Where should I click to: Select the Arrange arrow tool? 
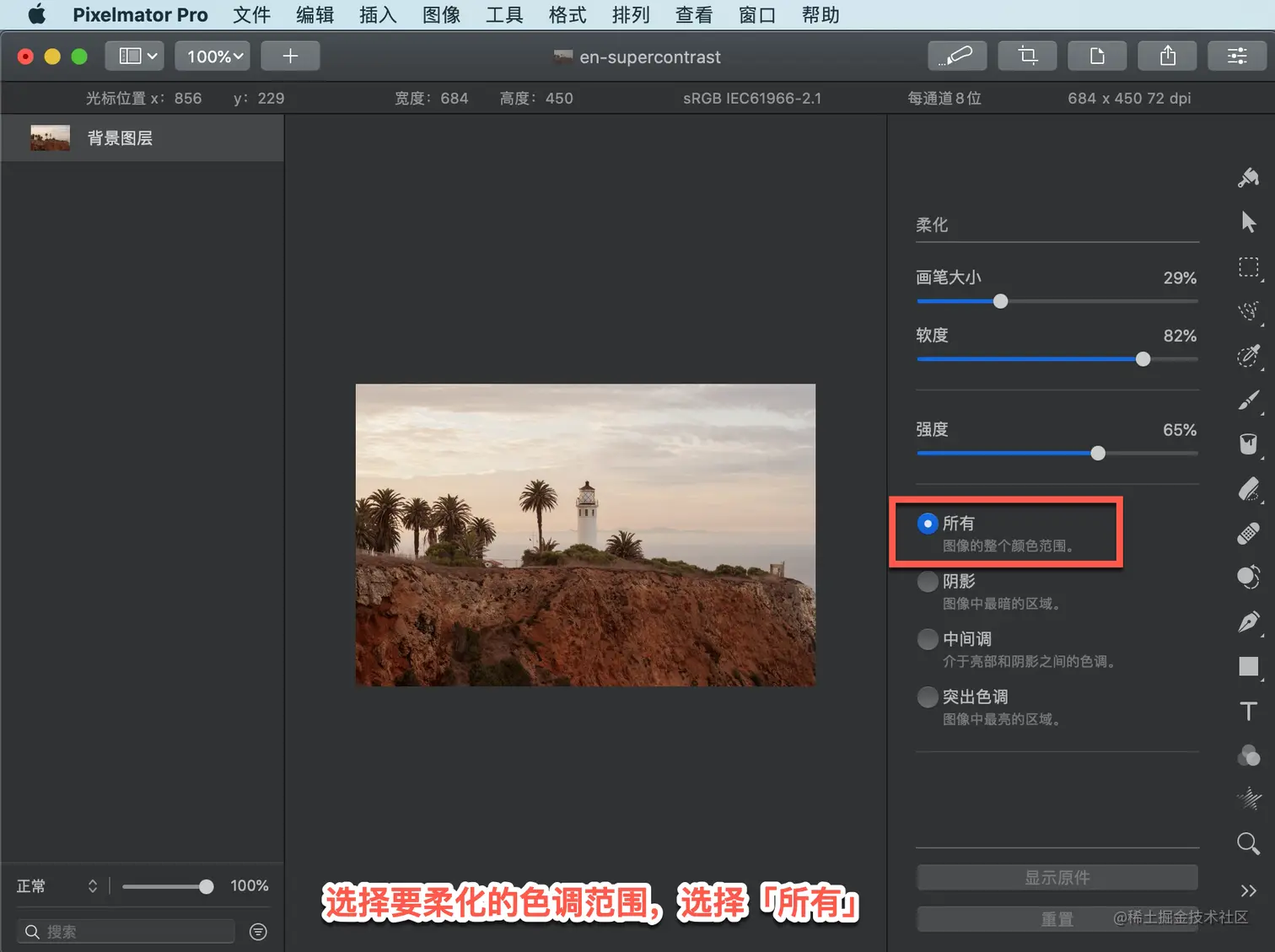pos(1249,222)
